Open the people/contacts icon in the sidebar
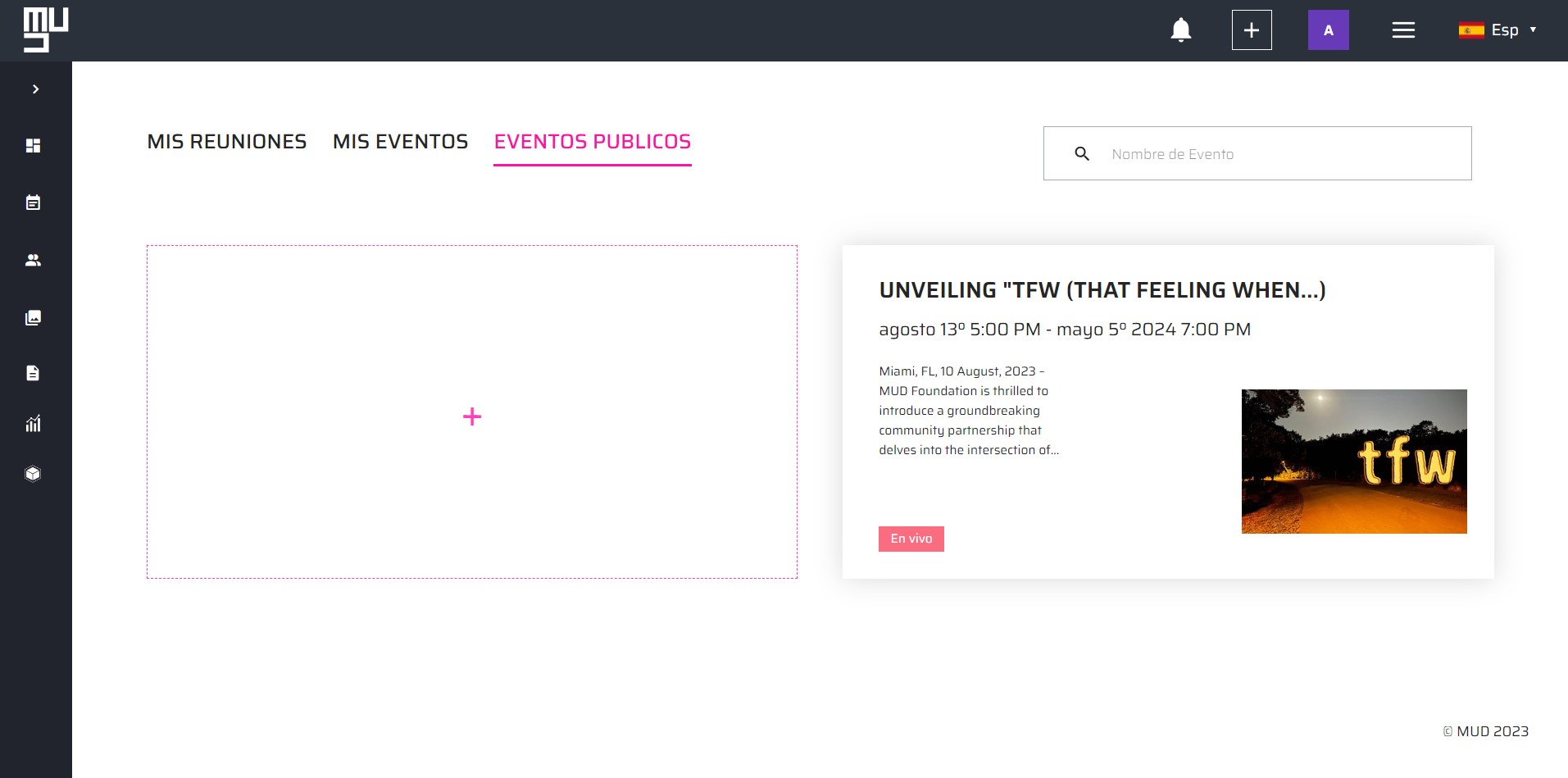This screenshot has width=1568, height=778. (x=33, y=260)
